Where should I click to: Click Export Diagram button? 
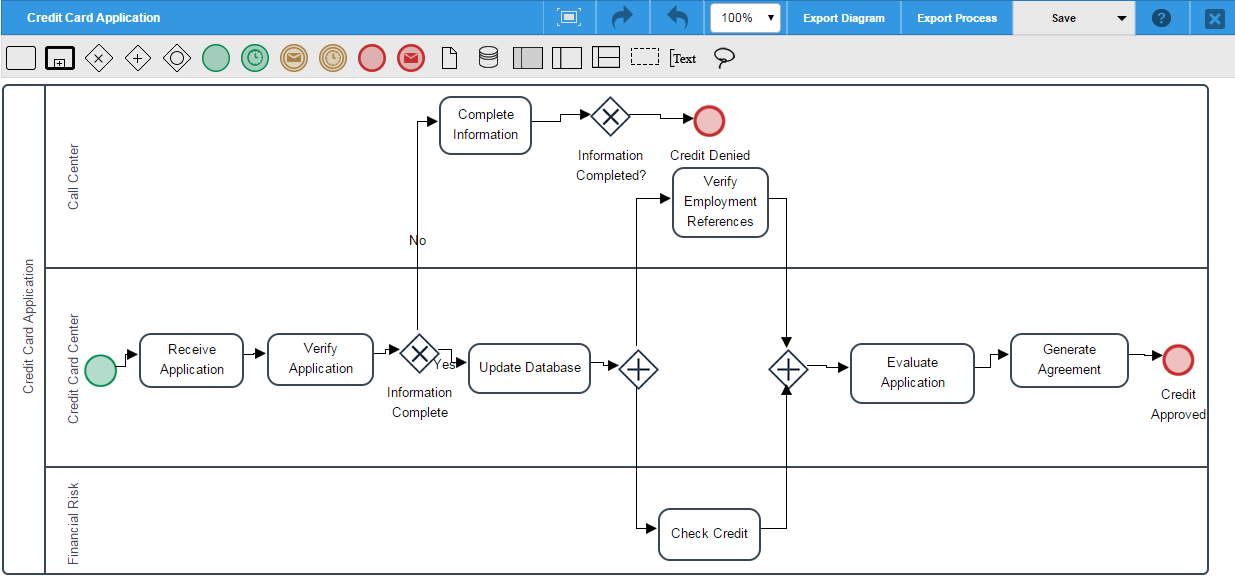(x=844, y=18)
